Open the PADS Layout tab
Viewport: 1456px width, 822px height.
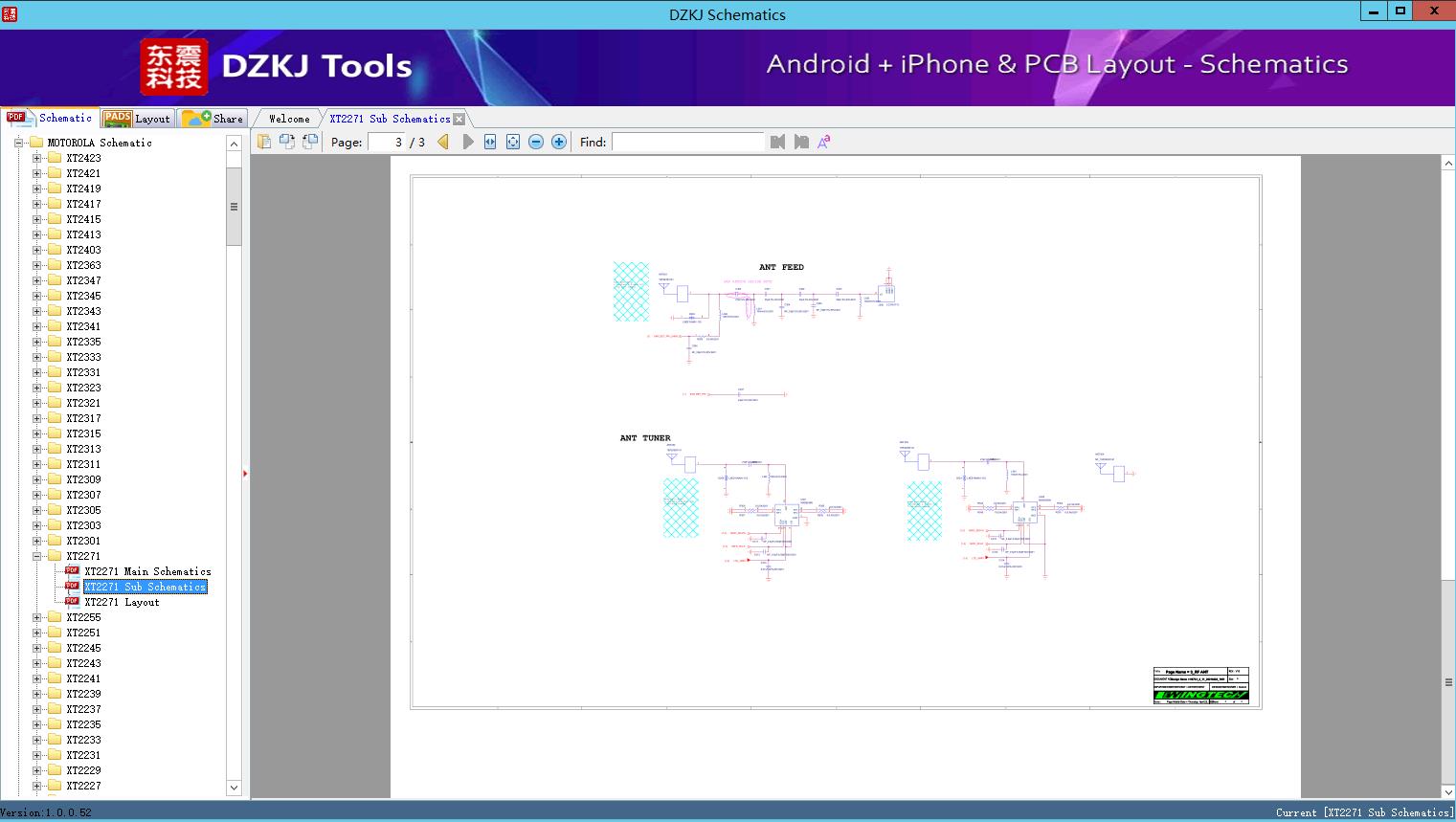tap(137, 119)
